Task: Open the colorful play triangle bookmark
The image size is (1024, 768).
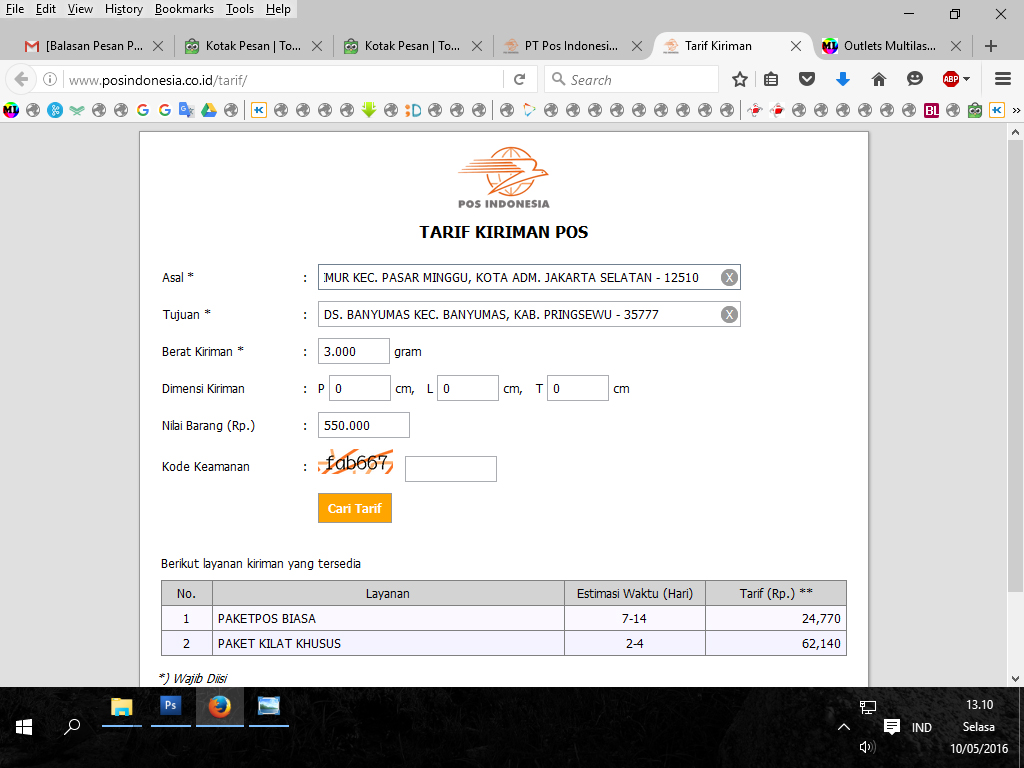Action: tap(529, 110)
